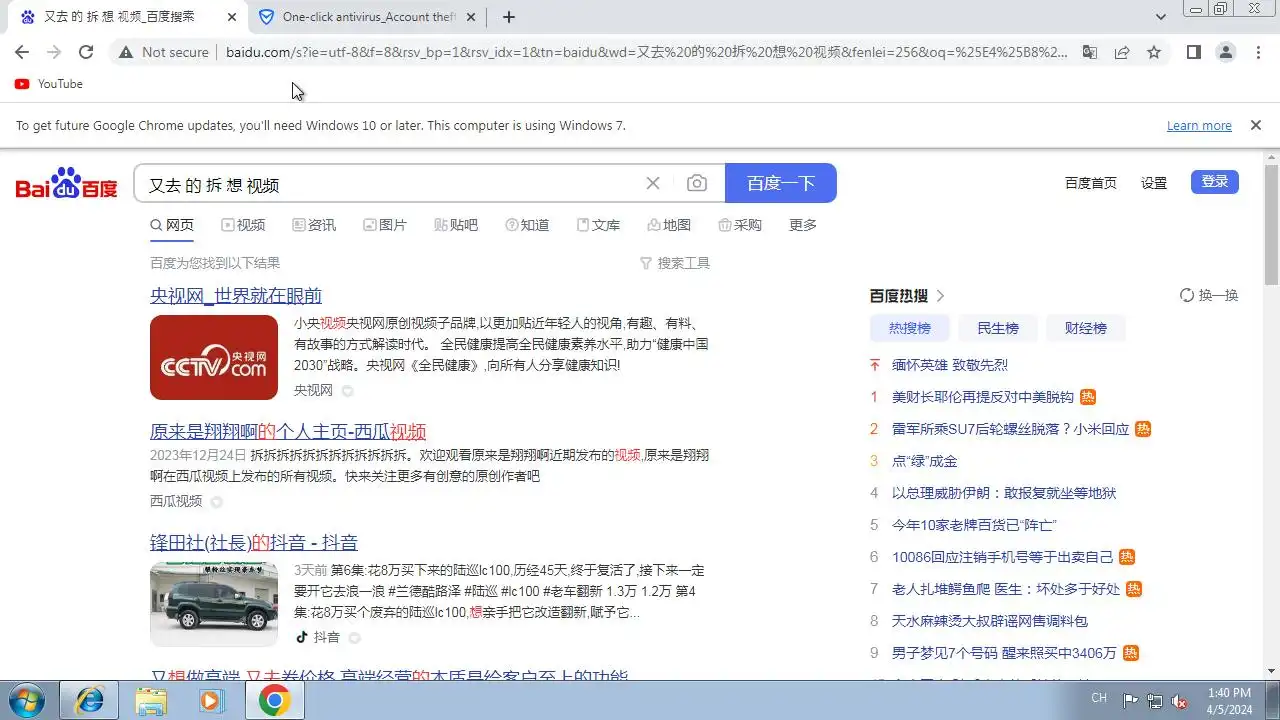Viewport: 1280px width, 720px height.
Task: Open the 百度首页 link
Action: pos(1091,182)
